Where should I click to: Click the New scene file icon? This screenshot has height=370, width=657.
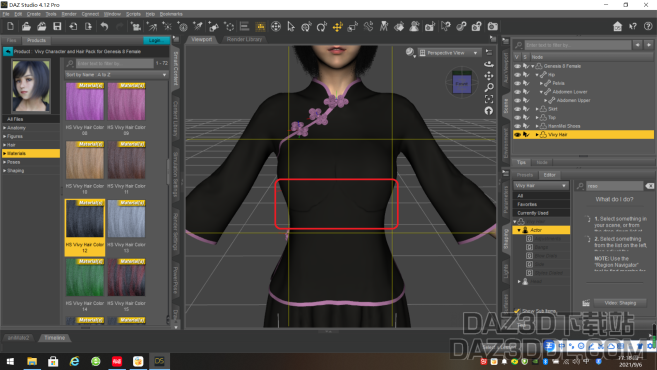click(10, 27)
